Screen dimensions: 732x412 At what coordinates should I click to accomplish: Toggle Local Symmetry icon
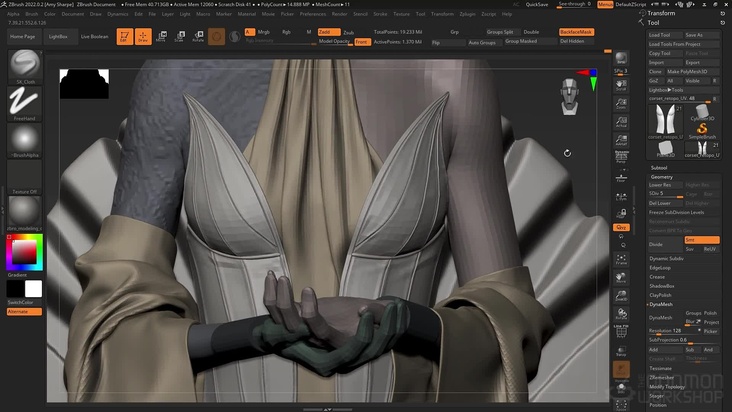[621, 196]
